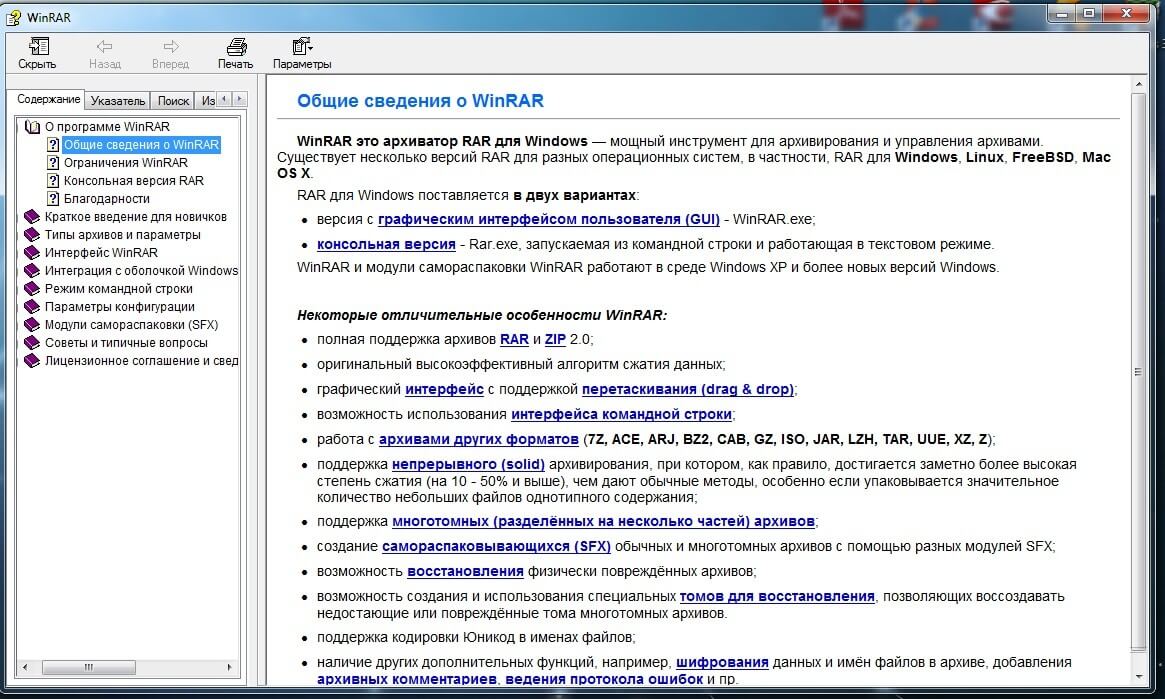Click the Печать (Print) printer icon
Screen dimensions: 1165x699
click(236, 47)
